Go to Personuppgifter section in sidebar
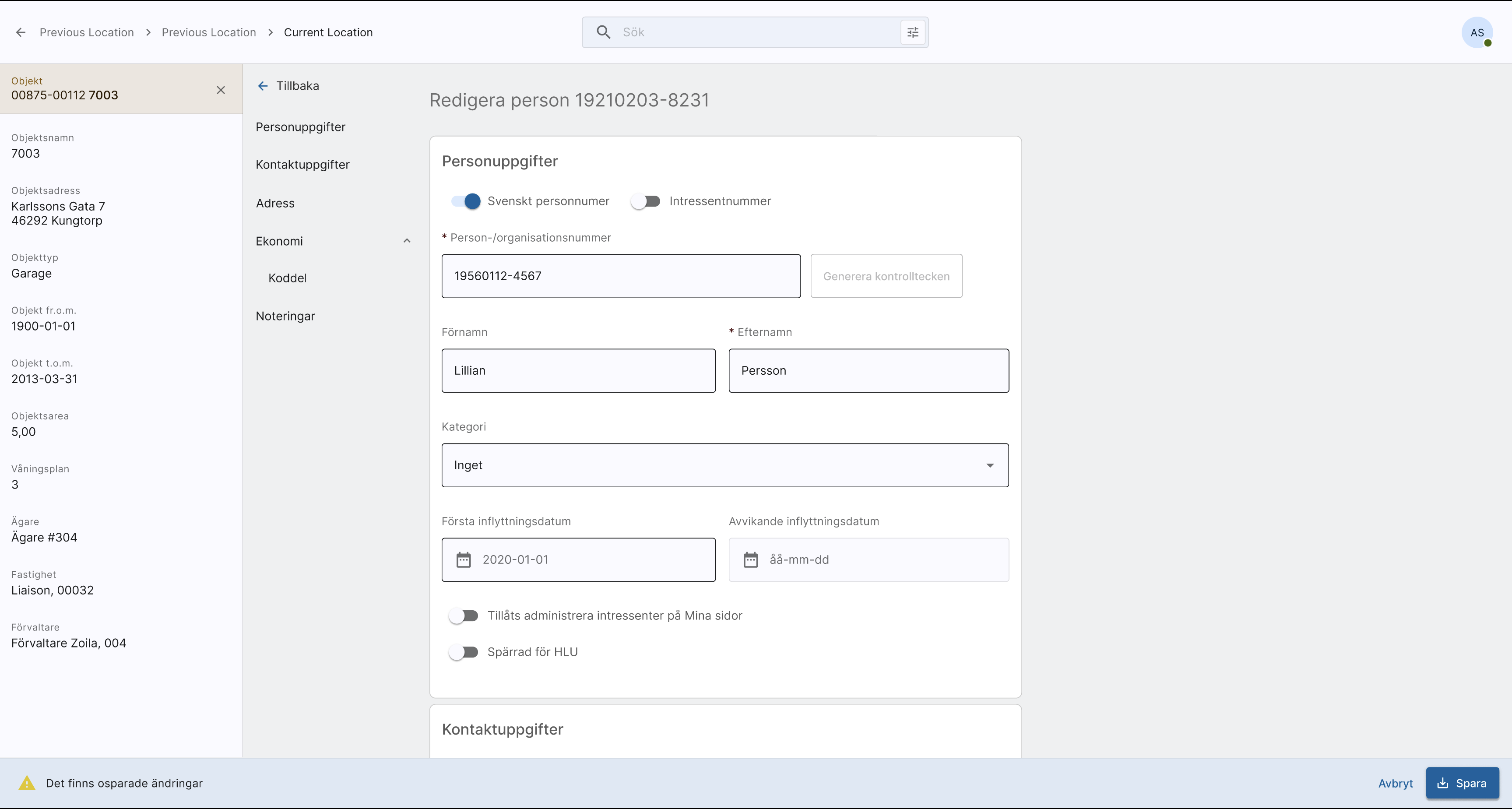The height and width of the screenshot is (809, 1512). (x=301, y=127)
